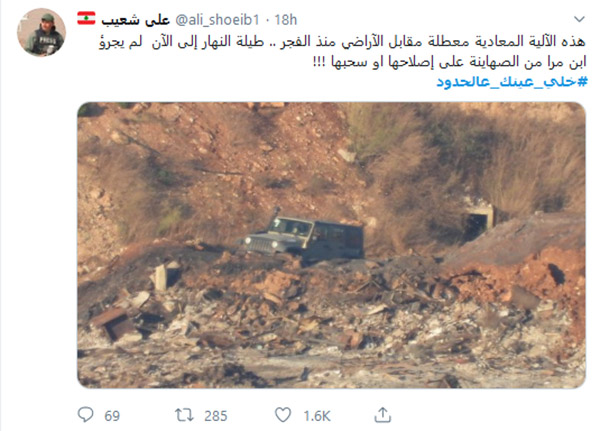600x431 pixels.
Task: Click the Lebanese flag emoji
Action: point(86,18)
